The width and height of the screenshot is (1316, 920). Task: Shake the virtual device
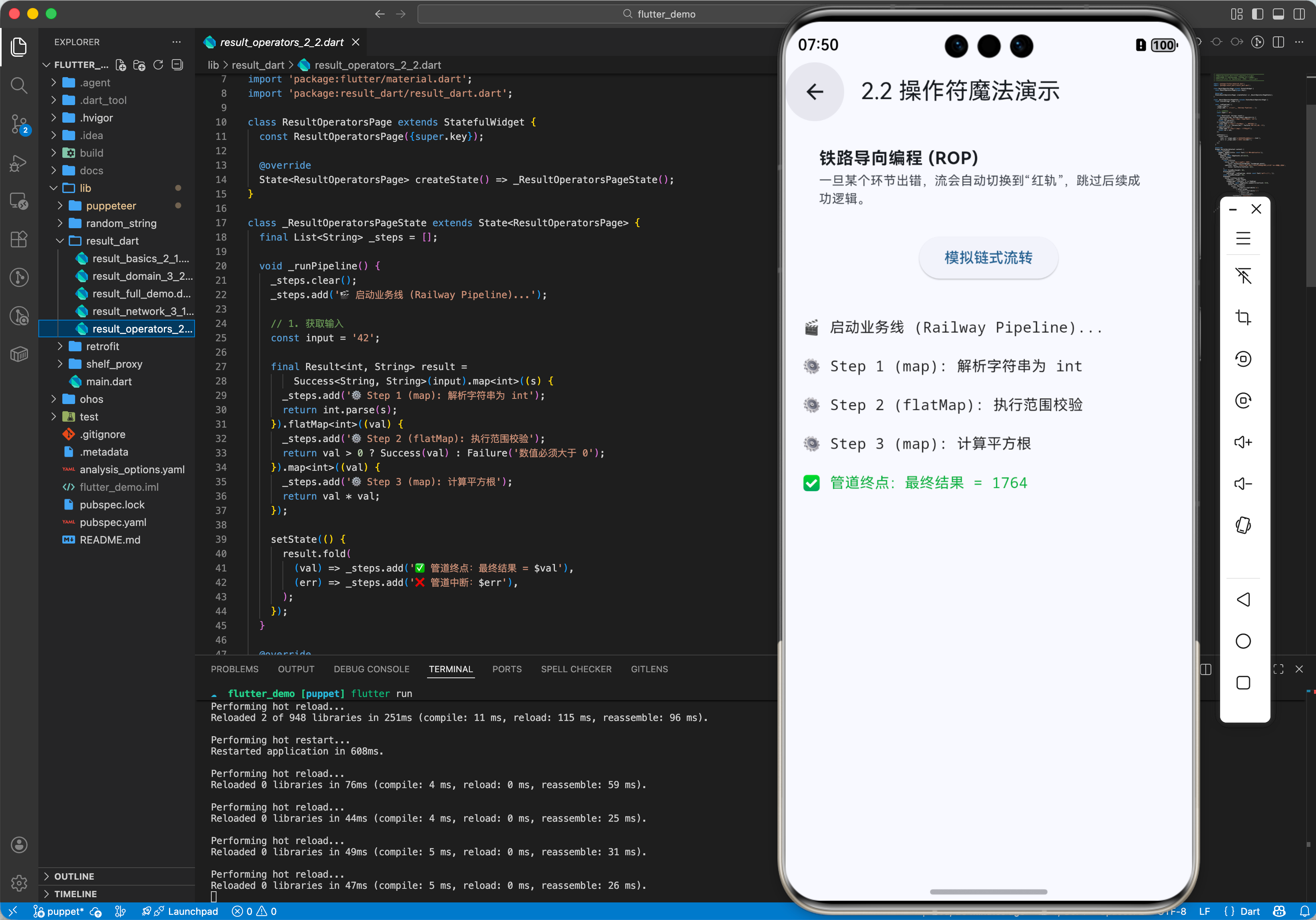(1244, 526)
